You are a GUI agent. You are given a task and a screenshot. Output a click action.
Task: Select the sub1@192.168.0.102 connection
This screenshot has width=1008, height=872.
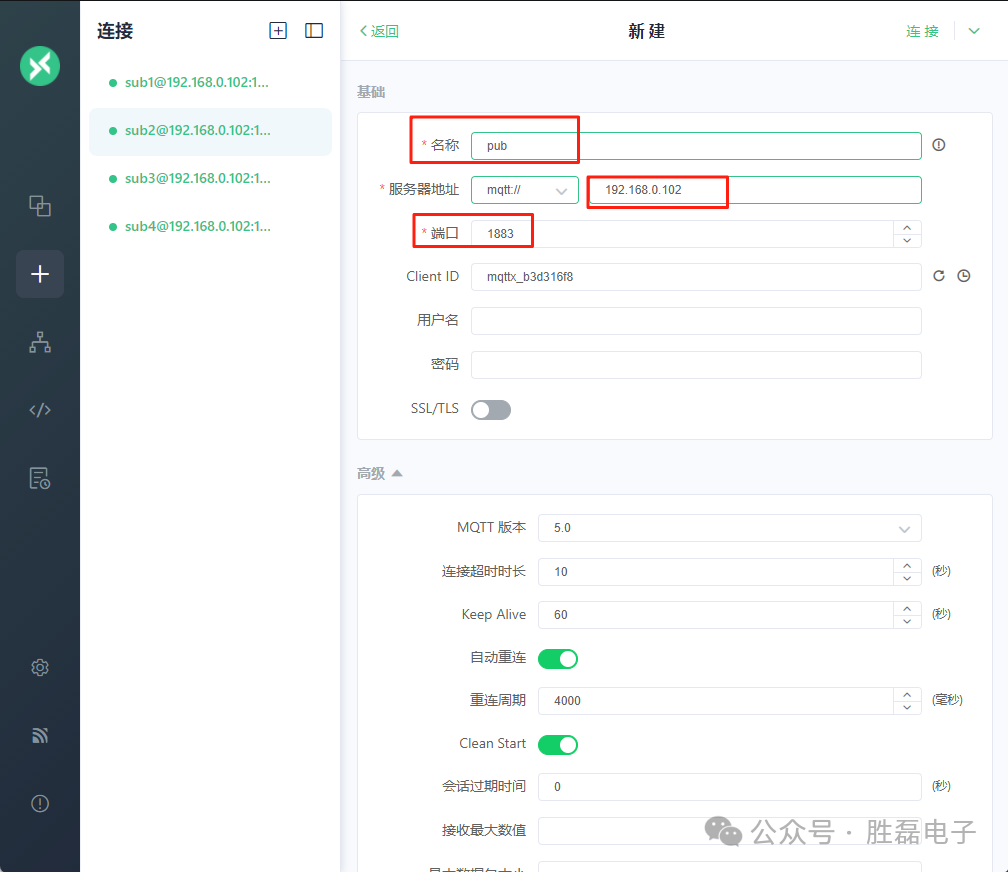(x=210, y=83)
